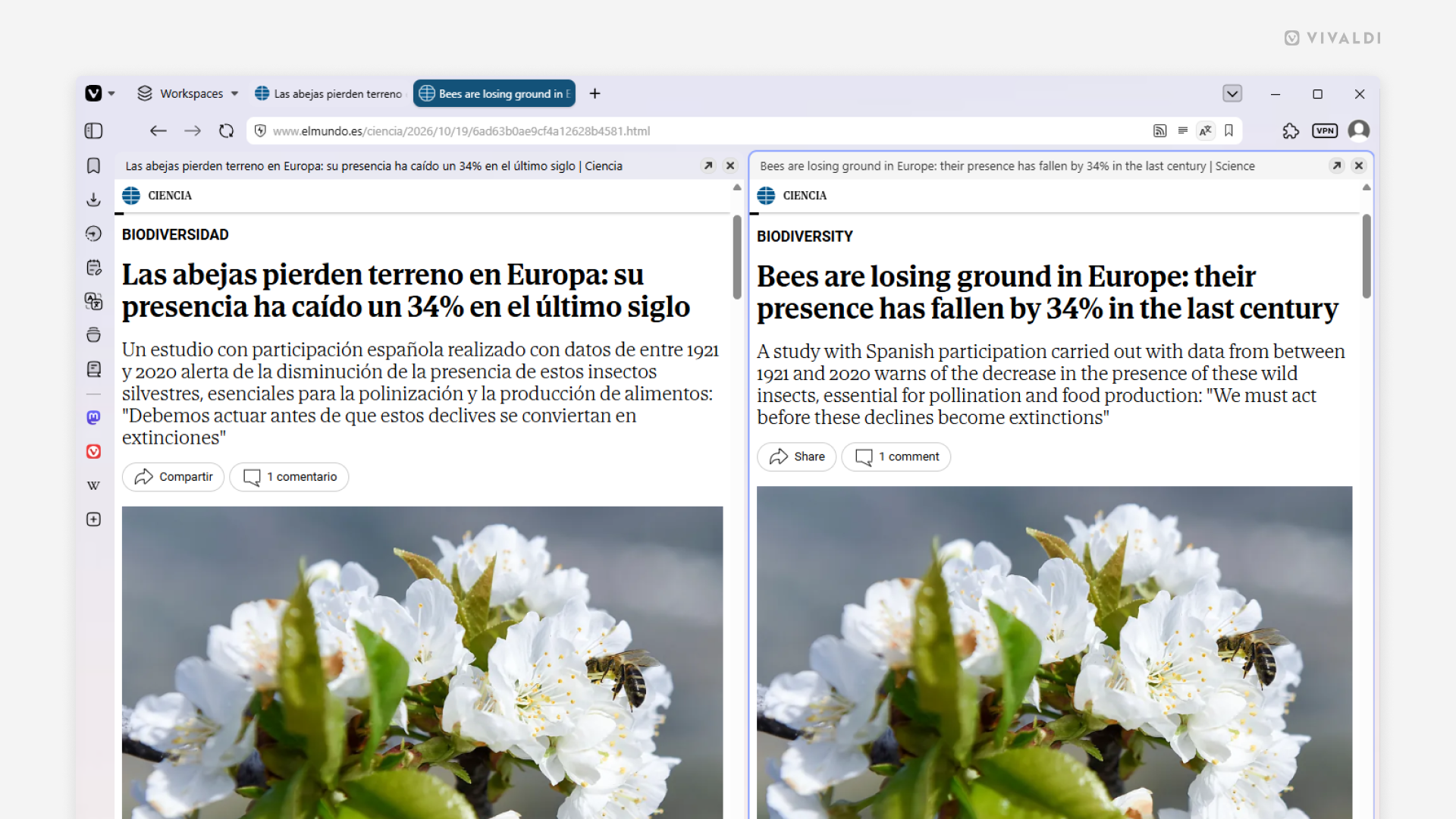The image size is (1456, 819).
Task: Open the Wikipedia web panel
Action: pyautogui.click(x=93, y=485)
